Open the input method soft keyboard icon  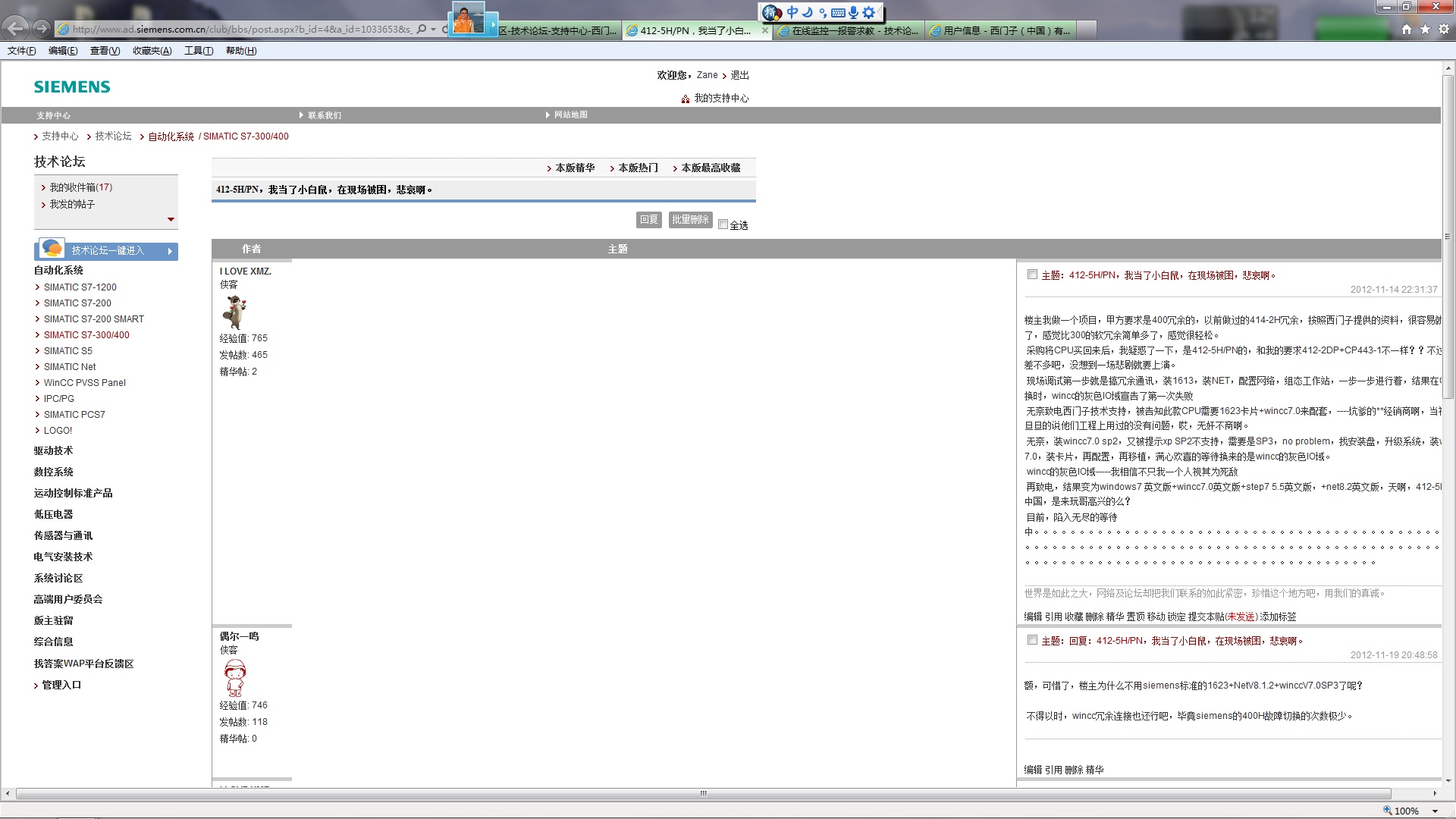click(x=838, y=12)
